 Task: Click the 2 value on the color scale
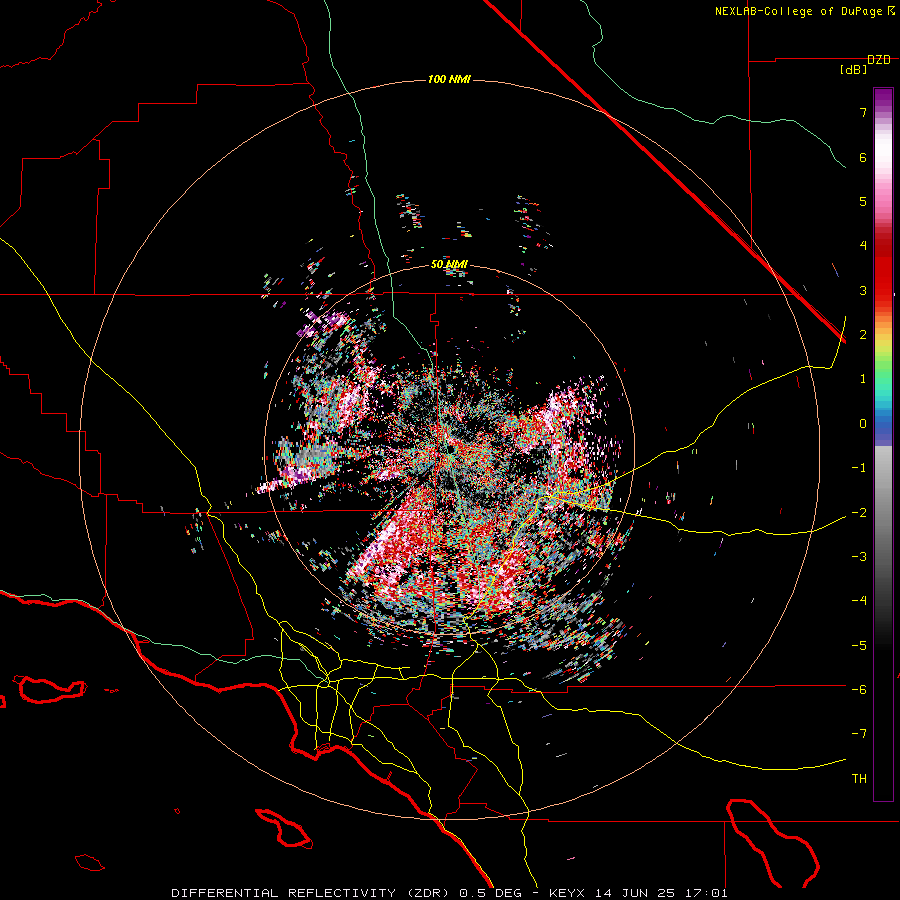click(x=863, y=335)
